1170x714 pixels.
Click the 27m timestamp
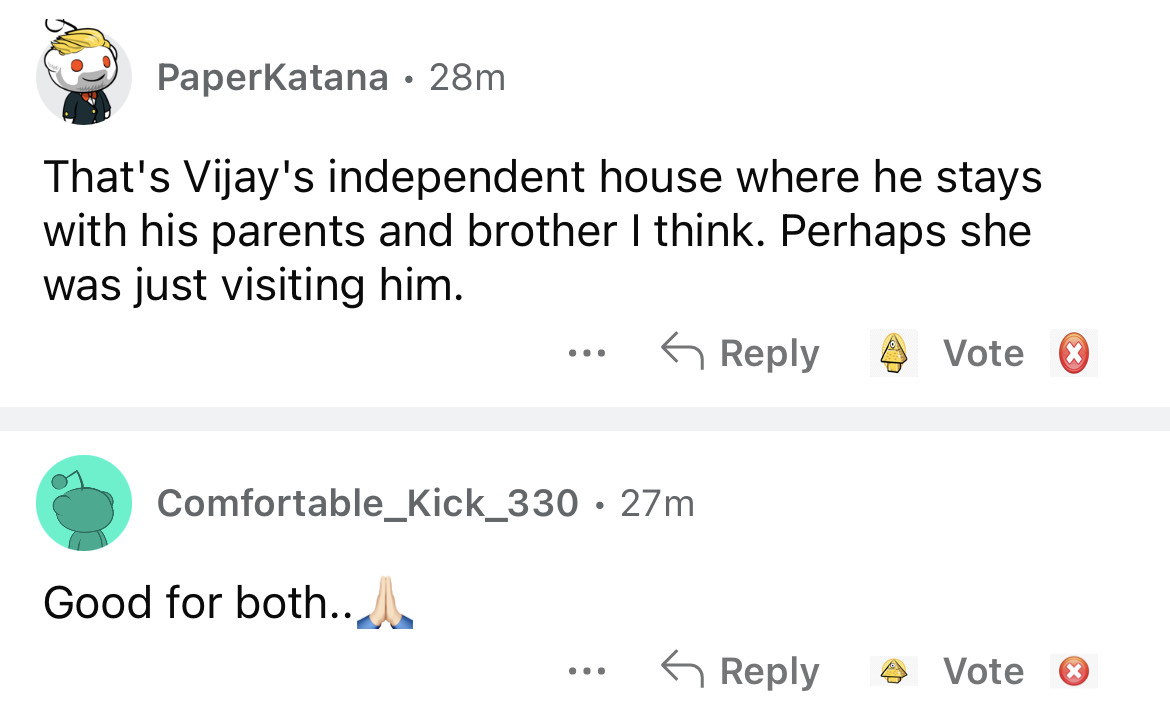tap(657, 502)
